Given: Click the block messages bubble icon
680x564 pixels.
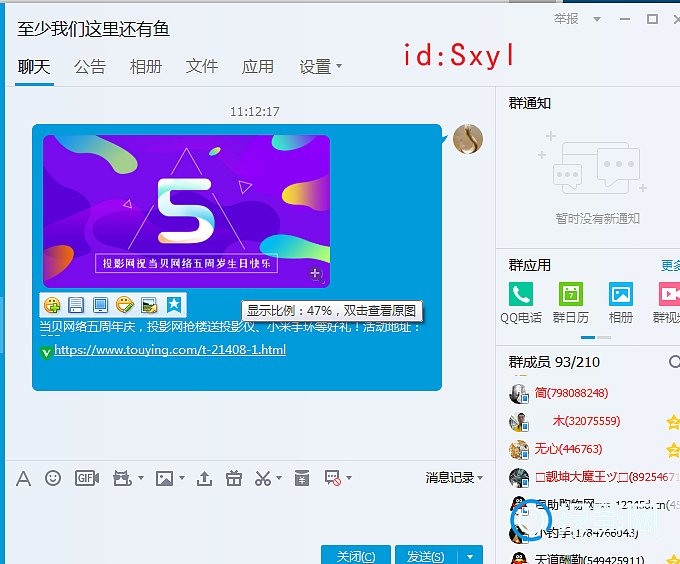Looking at the screenshot, I should (333, 478).
